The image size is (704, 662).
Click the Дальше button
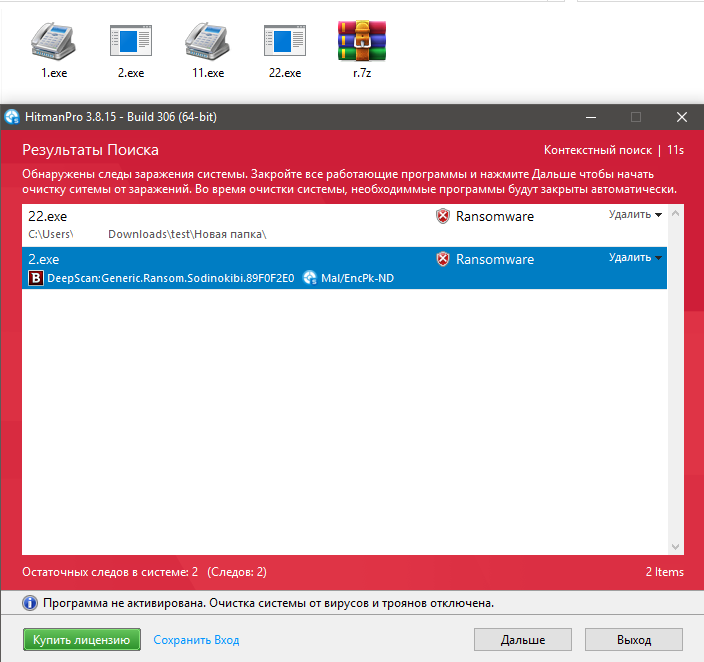[523, 640]
